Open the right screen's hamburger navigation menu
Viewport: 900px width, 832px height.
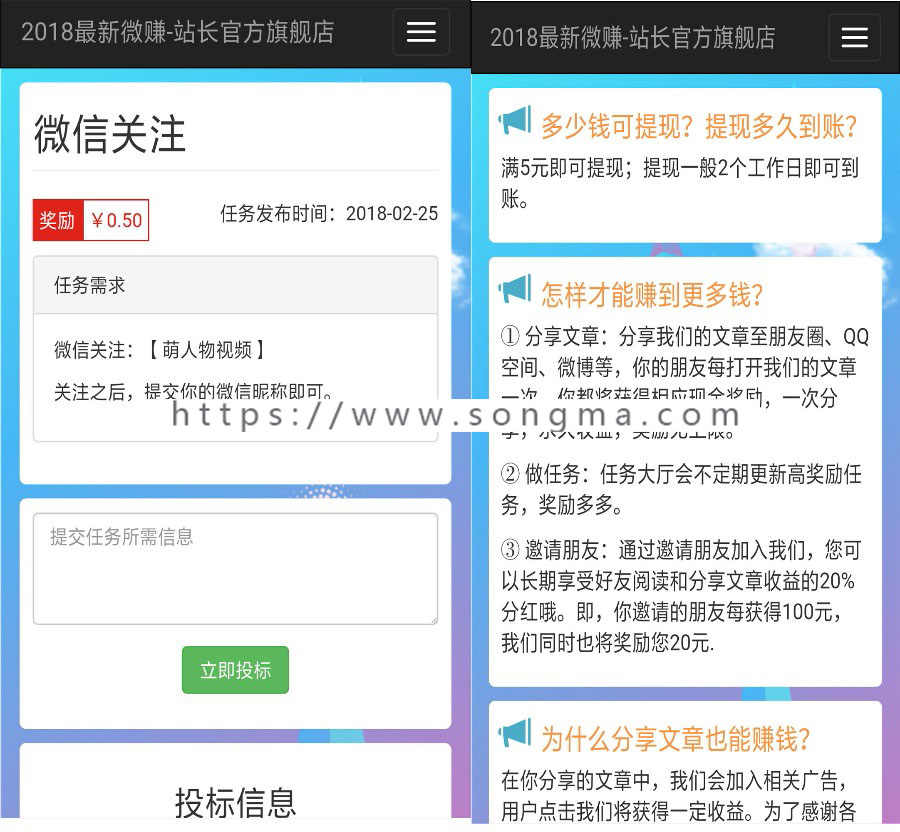coord(855,37)
